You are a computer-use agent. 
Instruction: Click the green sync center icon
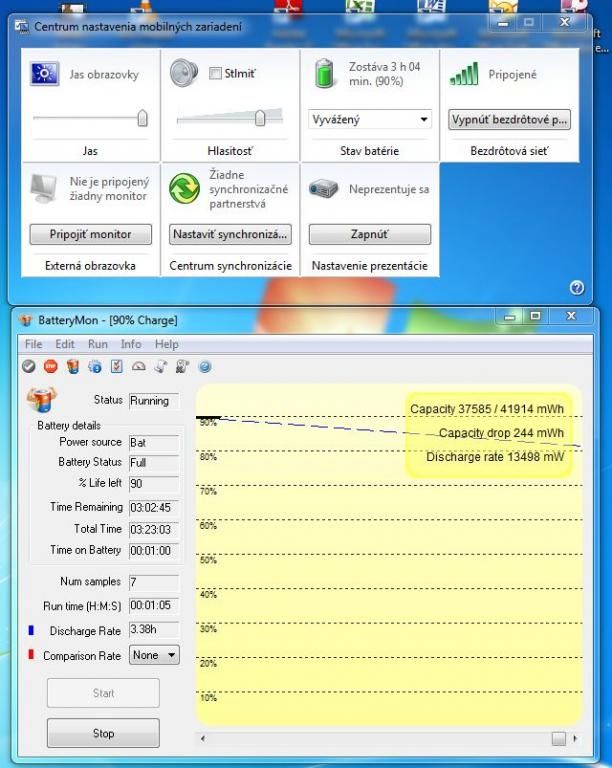(x=184, y=188)
